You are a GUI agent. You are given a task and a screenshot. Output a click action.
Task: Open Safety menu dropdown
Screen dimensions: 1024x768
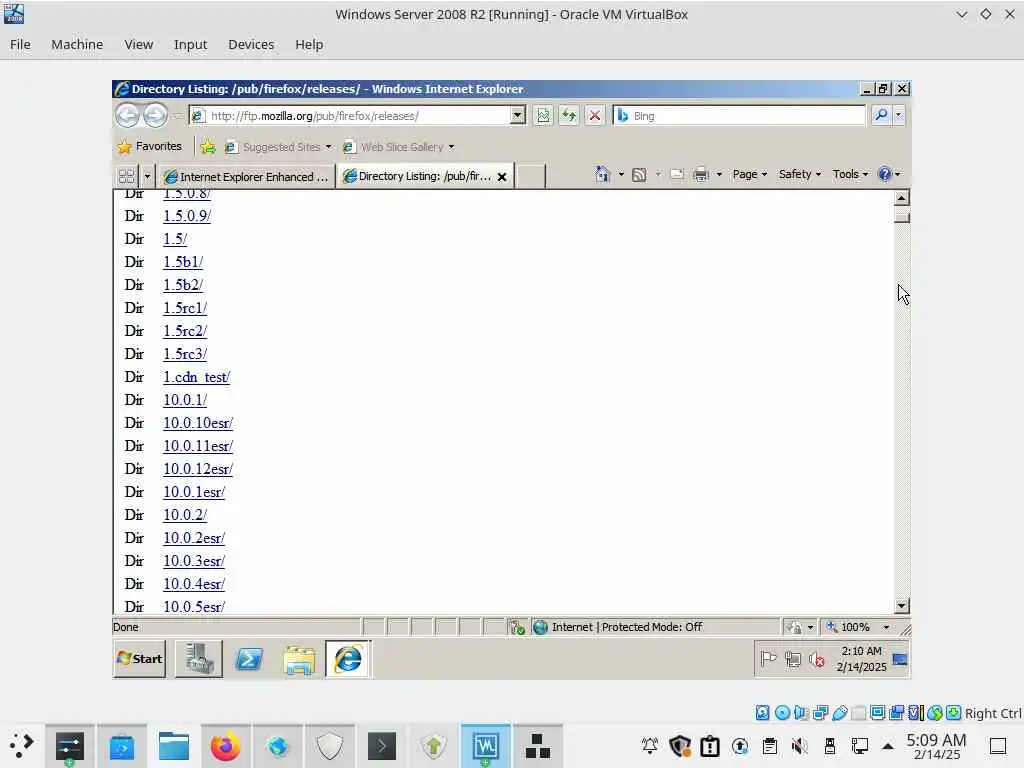coord(799,174)
